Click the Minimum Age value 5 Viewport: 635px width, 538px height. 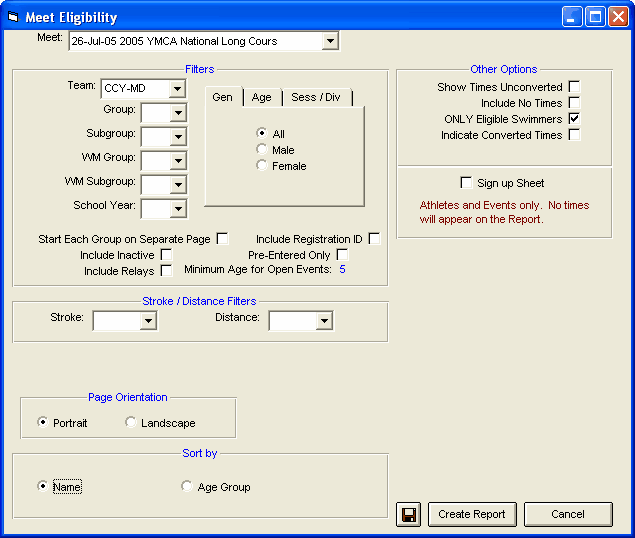(341, 270)
